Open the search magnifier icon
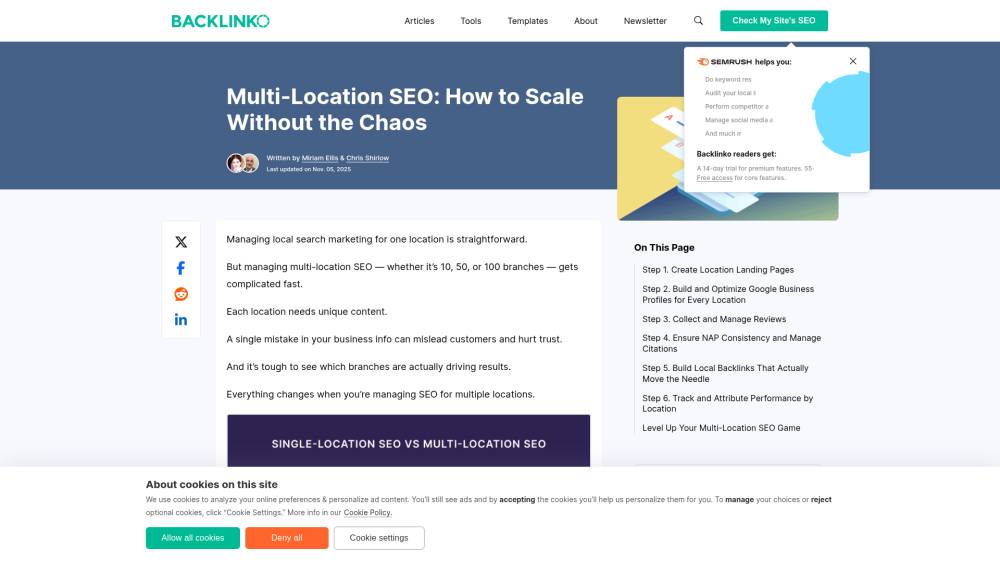Image resolution: width=1000 pixels, height=562 pixels. (698, 20)
